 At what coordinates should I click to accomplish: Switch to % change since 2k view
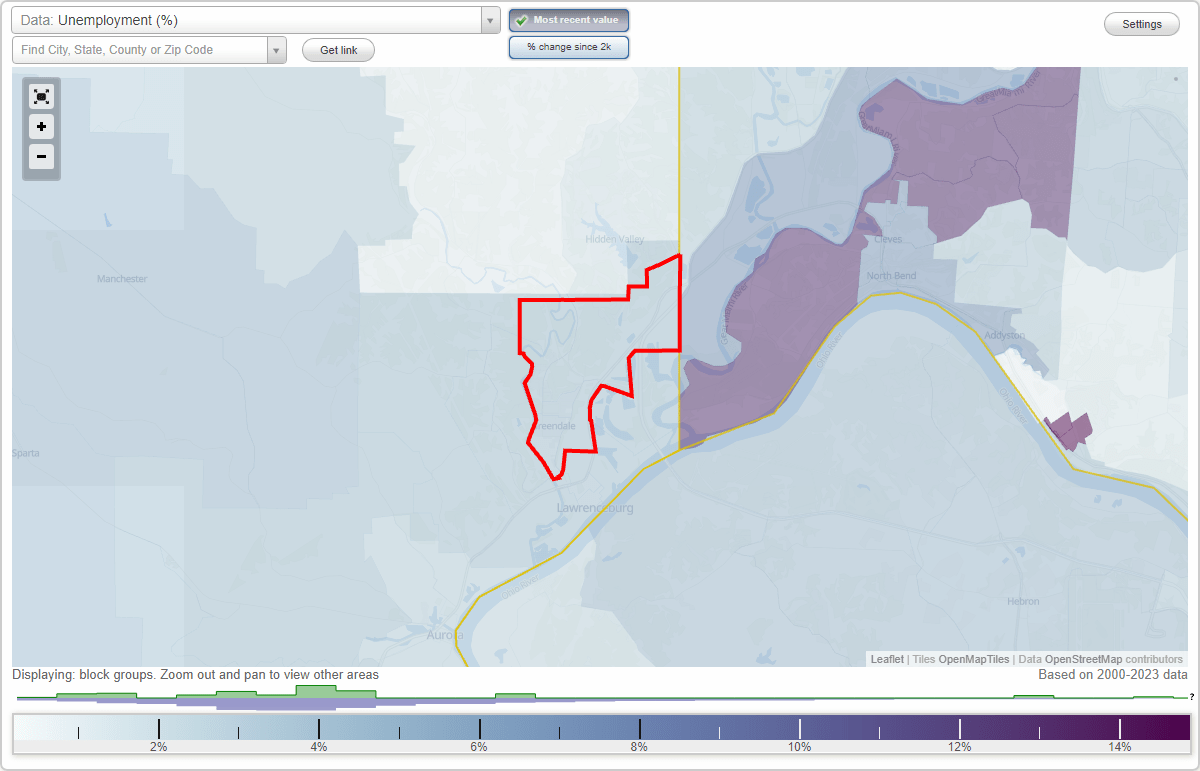568,46
